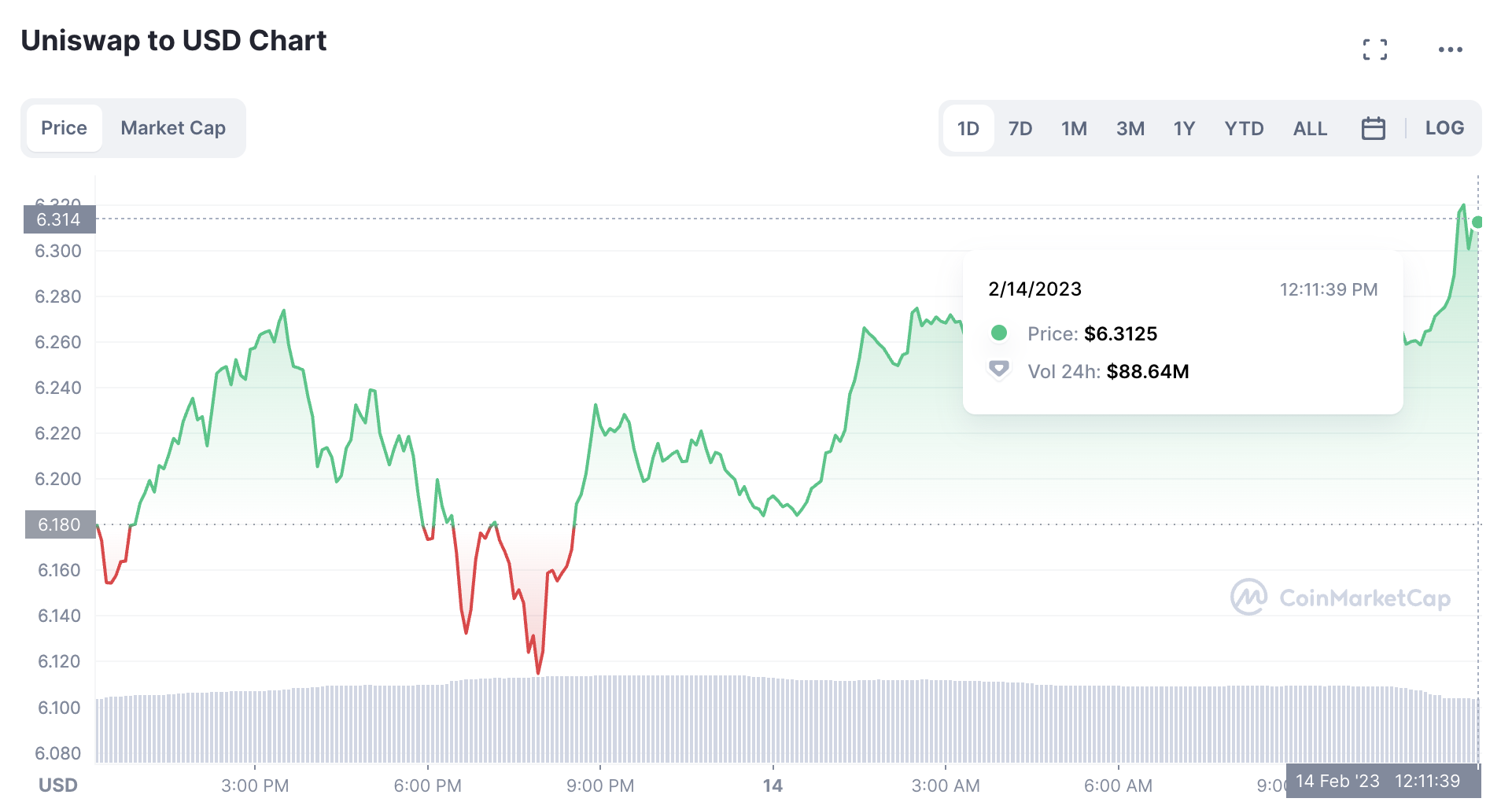Open the three-dot more options menu
This screenshot has width=1512, height=802.
pos(1450,50)
